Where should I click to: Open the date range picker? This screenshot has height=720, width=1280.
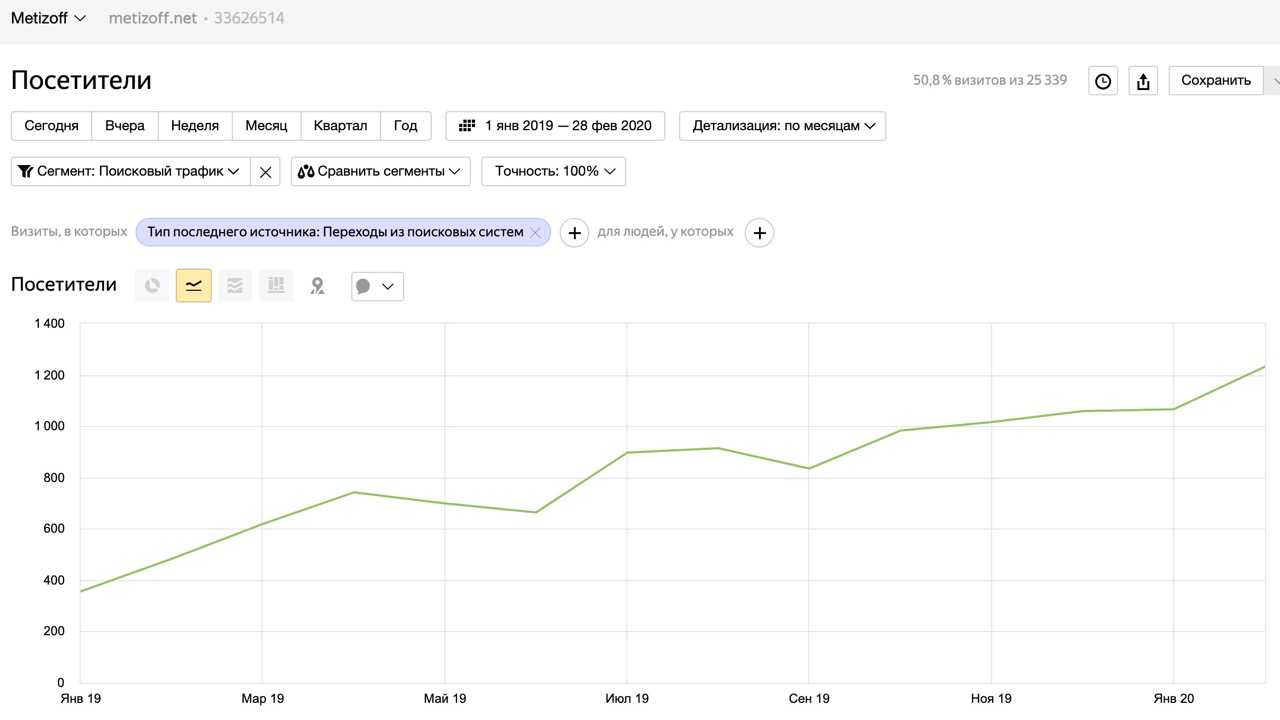(555, 126)
